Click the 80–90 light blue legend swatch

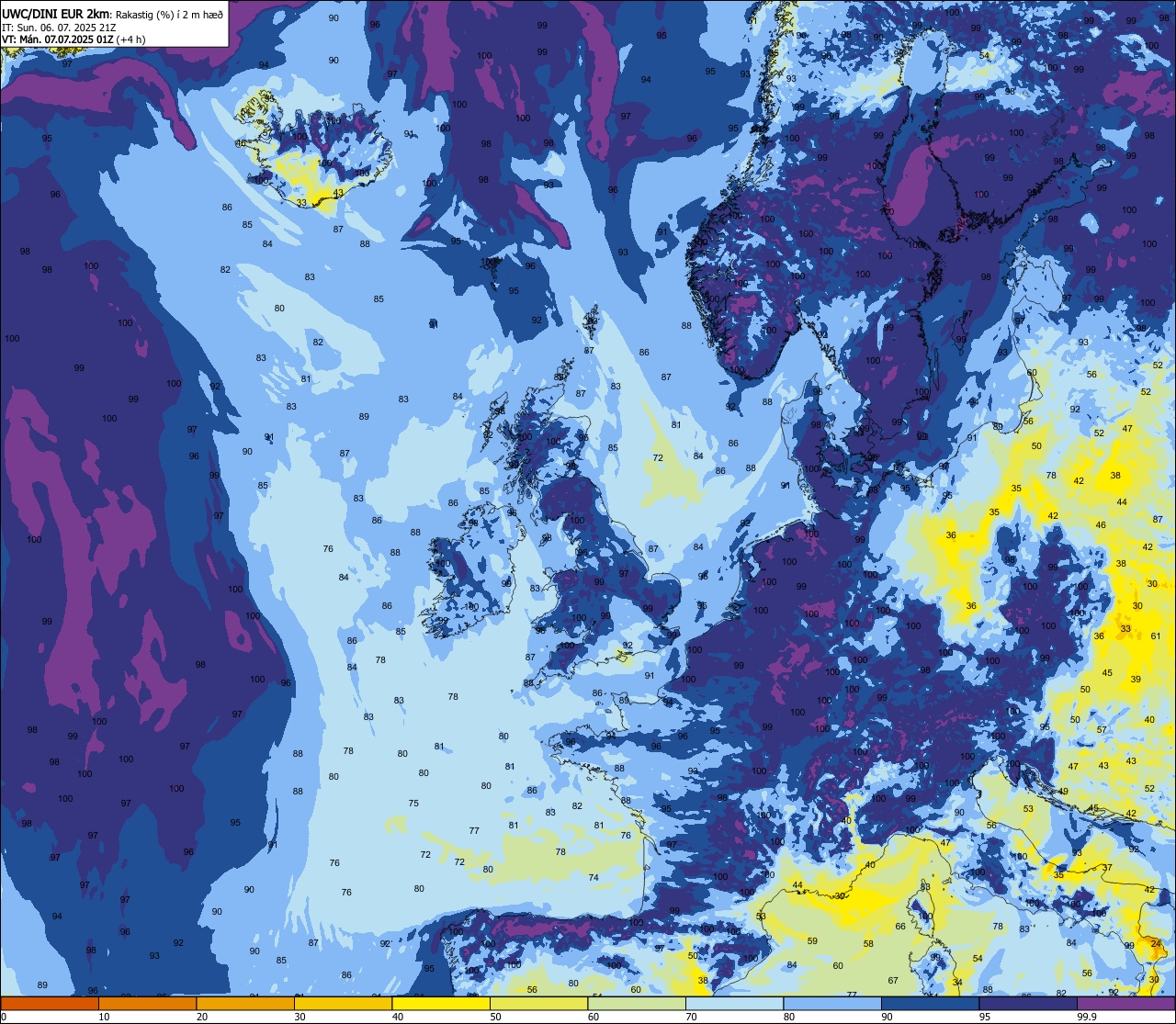(x=832, y=1004)
